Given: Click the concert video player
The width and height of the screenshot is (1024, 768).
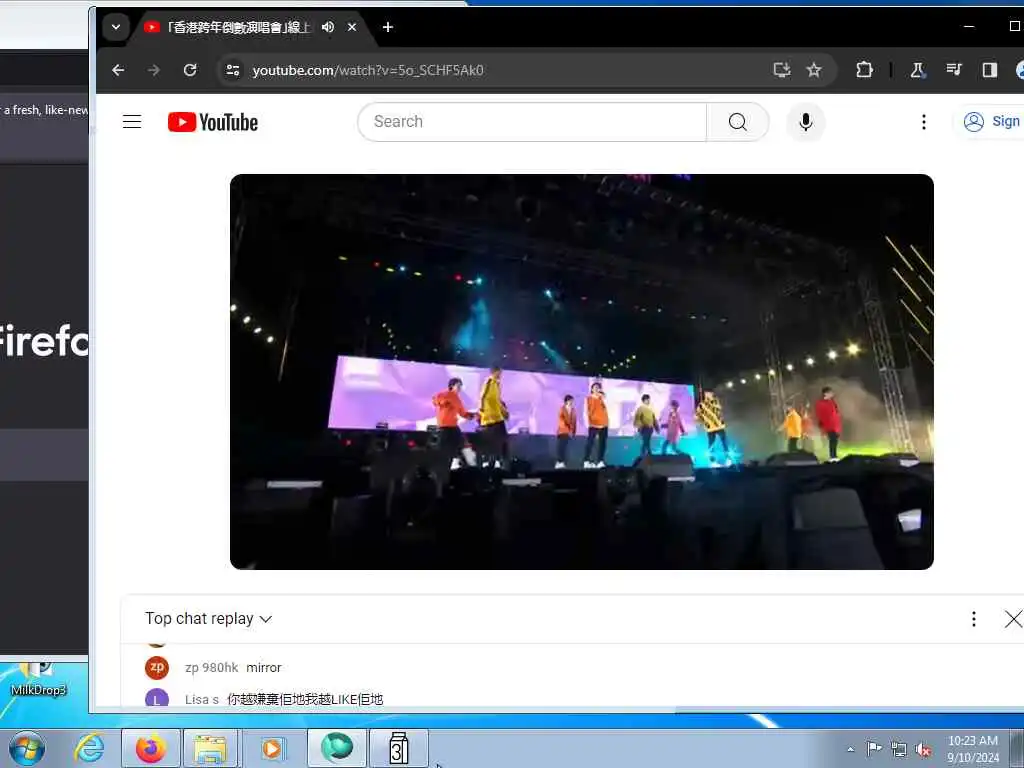Looking at the screenshot, I should [x=582, y=372].
